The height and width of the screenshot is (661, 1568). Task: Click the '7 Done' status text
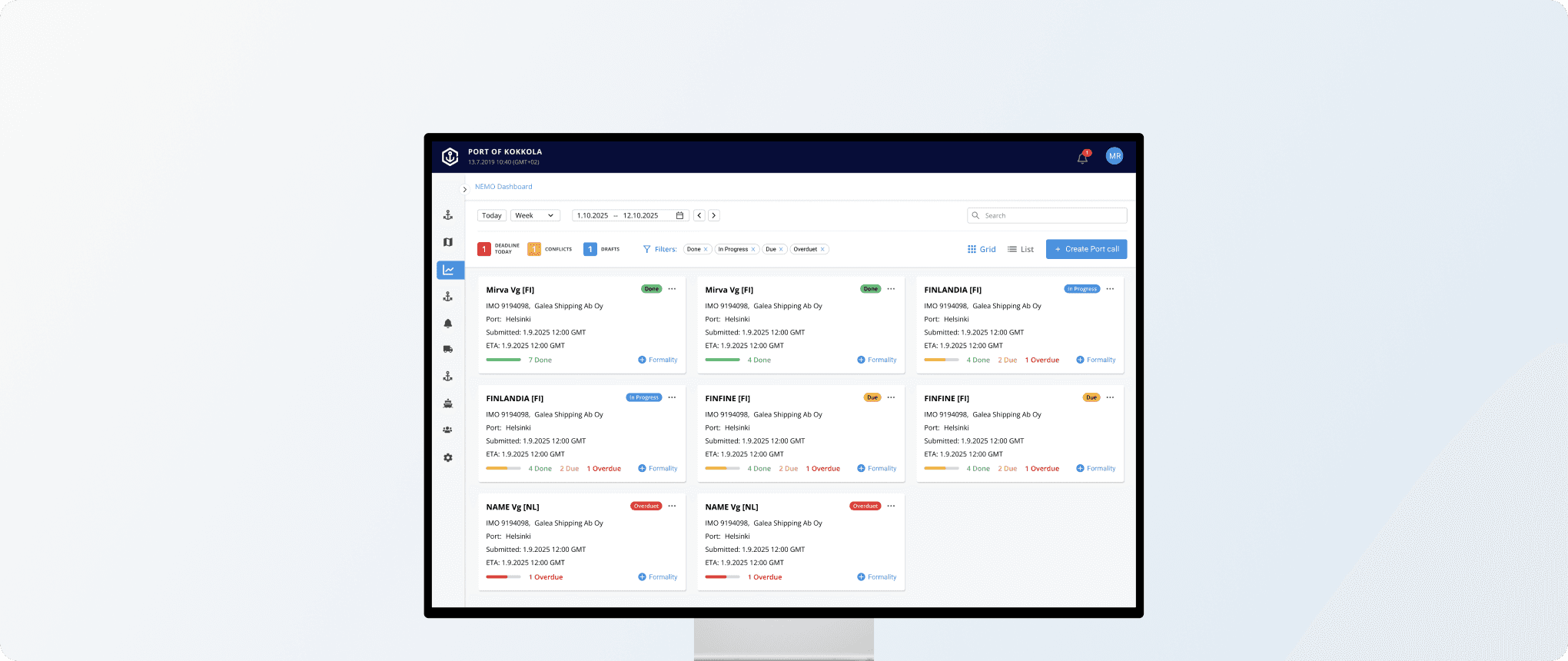point(540,360)
